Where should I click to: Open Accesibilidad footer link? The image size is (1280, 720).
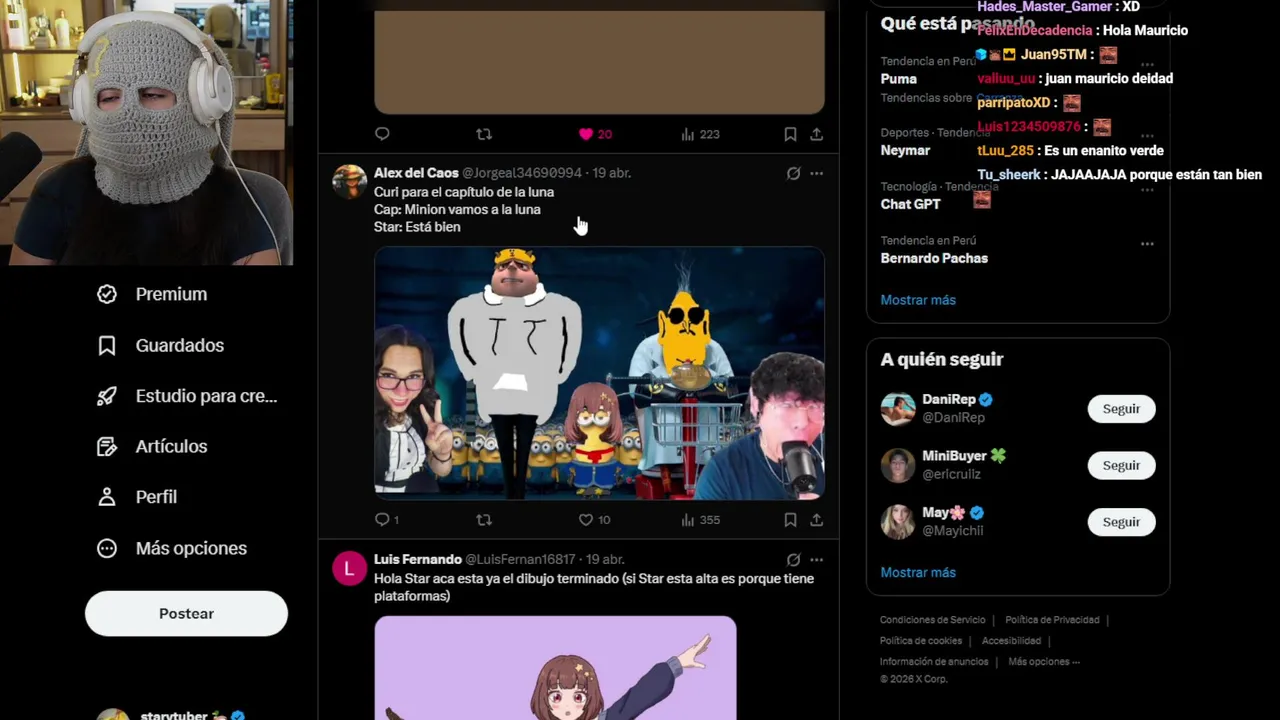coord(1011,641)
